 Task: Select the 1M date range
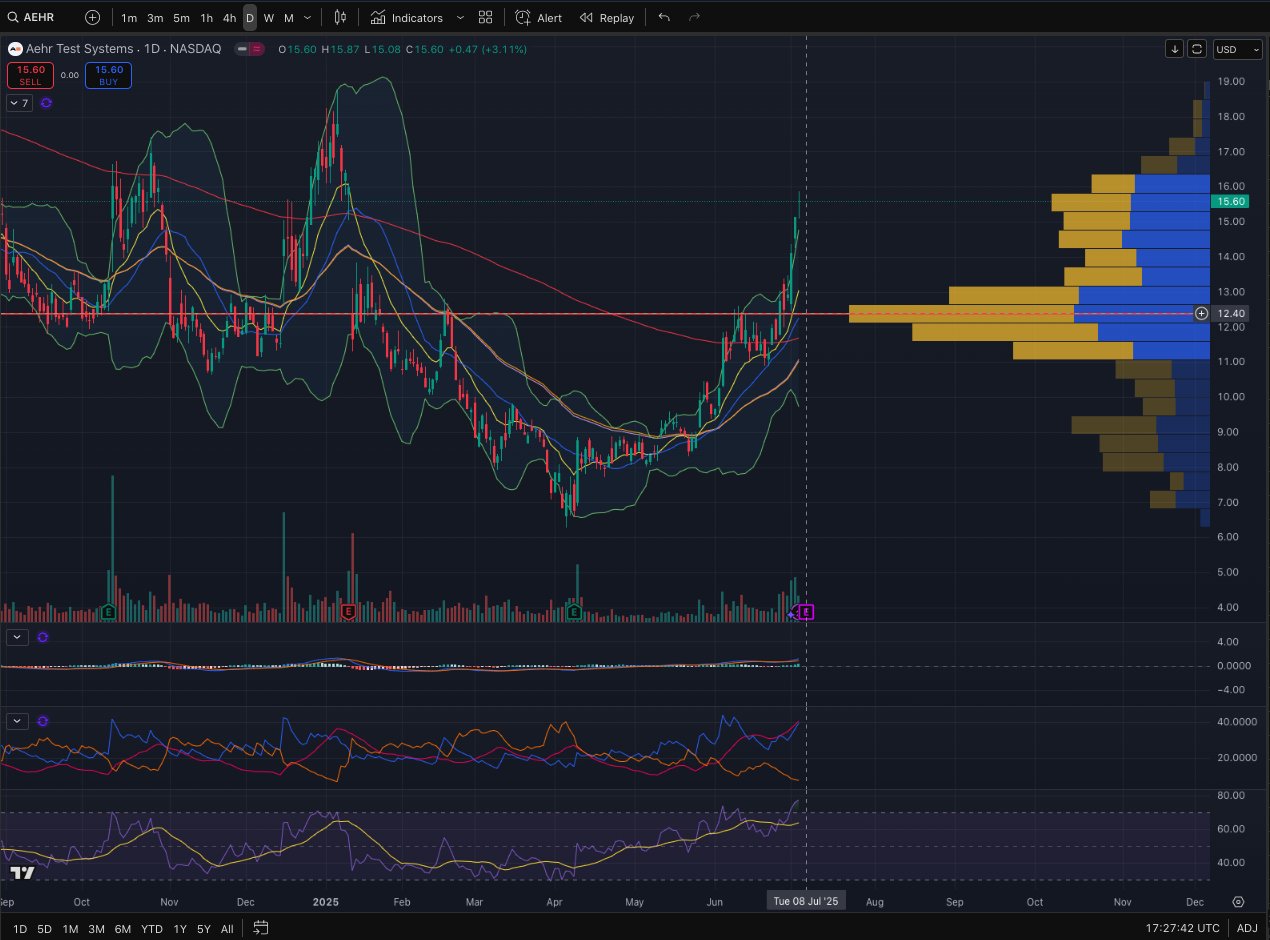pyautogui.click(x=70, y=929)
